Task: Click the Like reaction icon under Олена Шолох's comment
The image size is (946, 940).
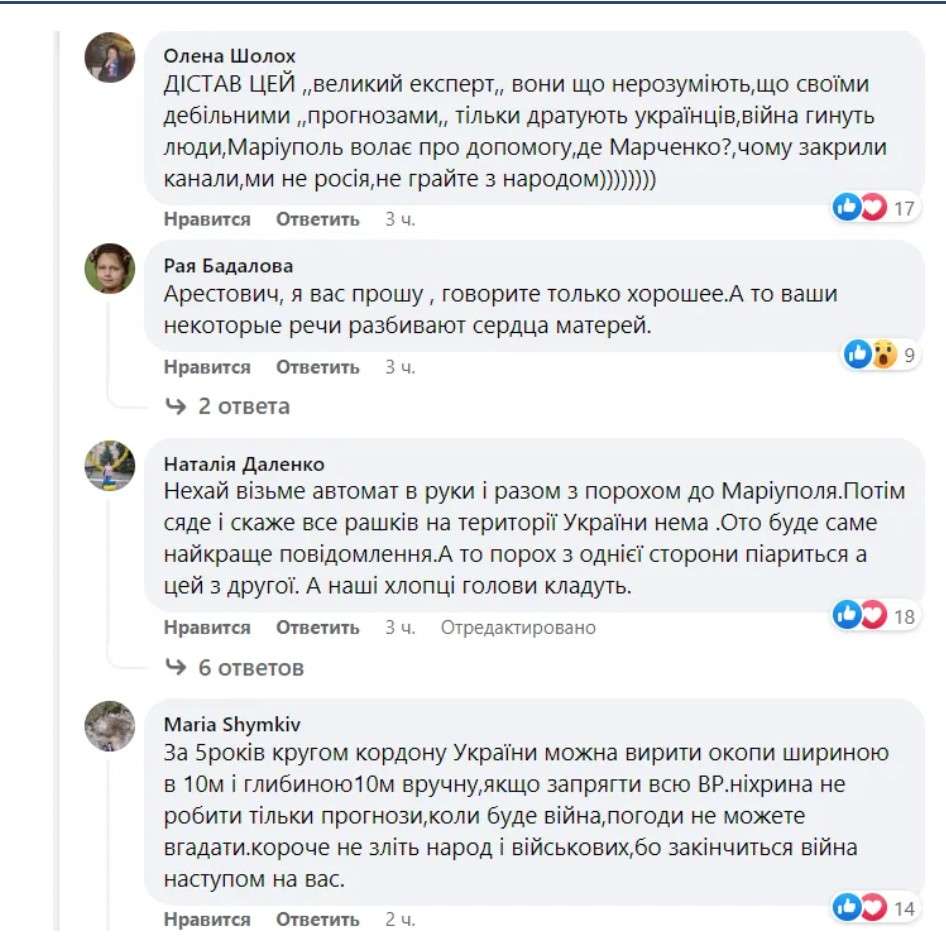Action: tap(845, 206)
